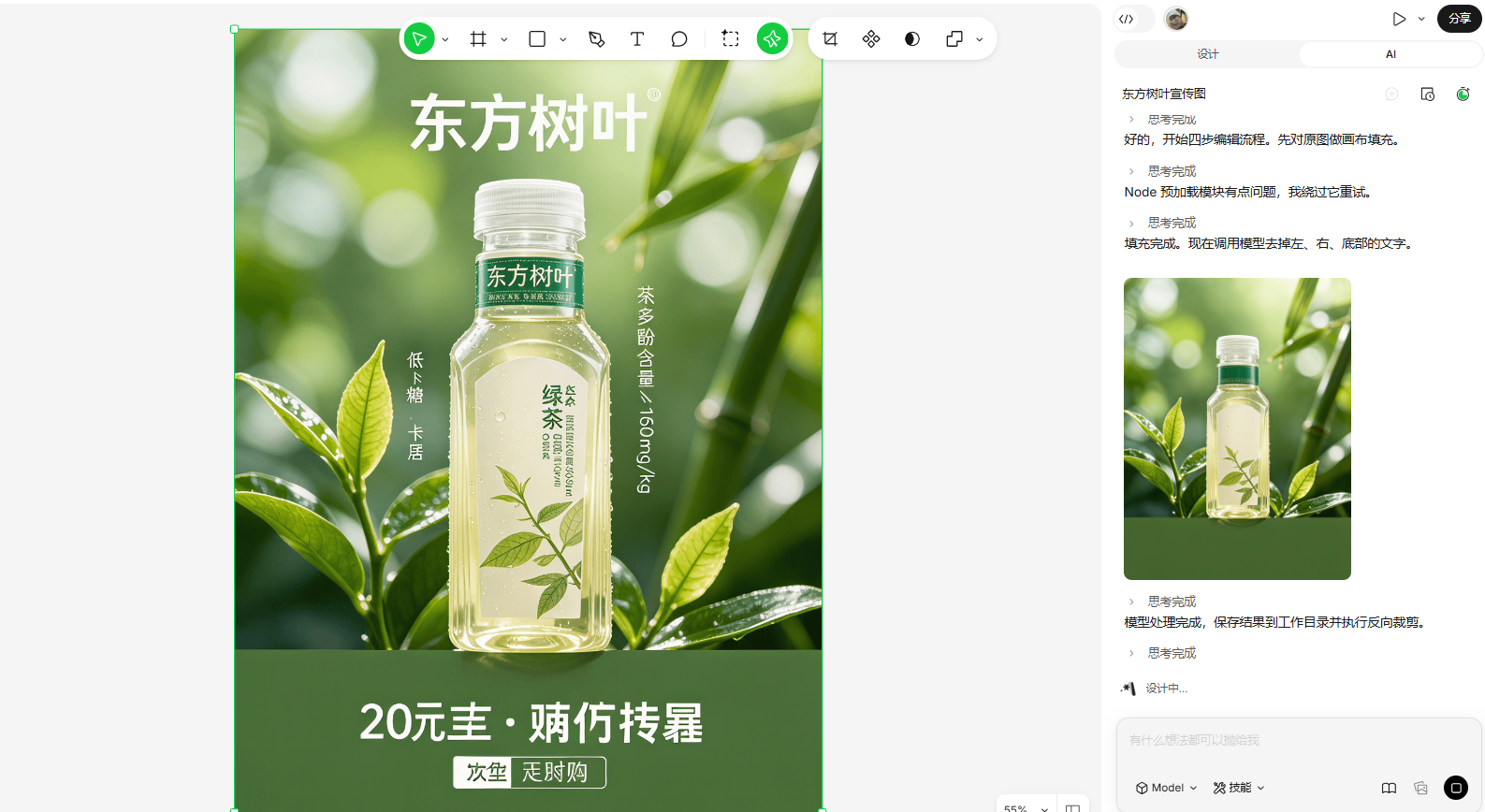Expand the first 思考完成 section
Image resolution: width=1485 pixels, height=812 pixels.
(x=1162, y=120)
